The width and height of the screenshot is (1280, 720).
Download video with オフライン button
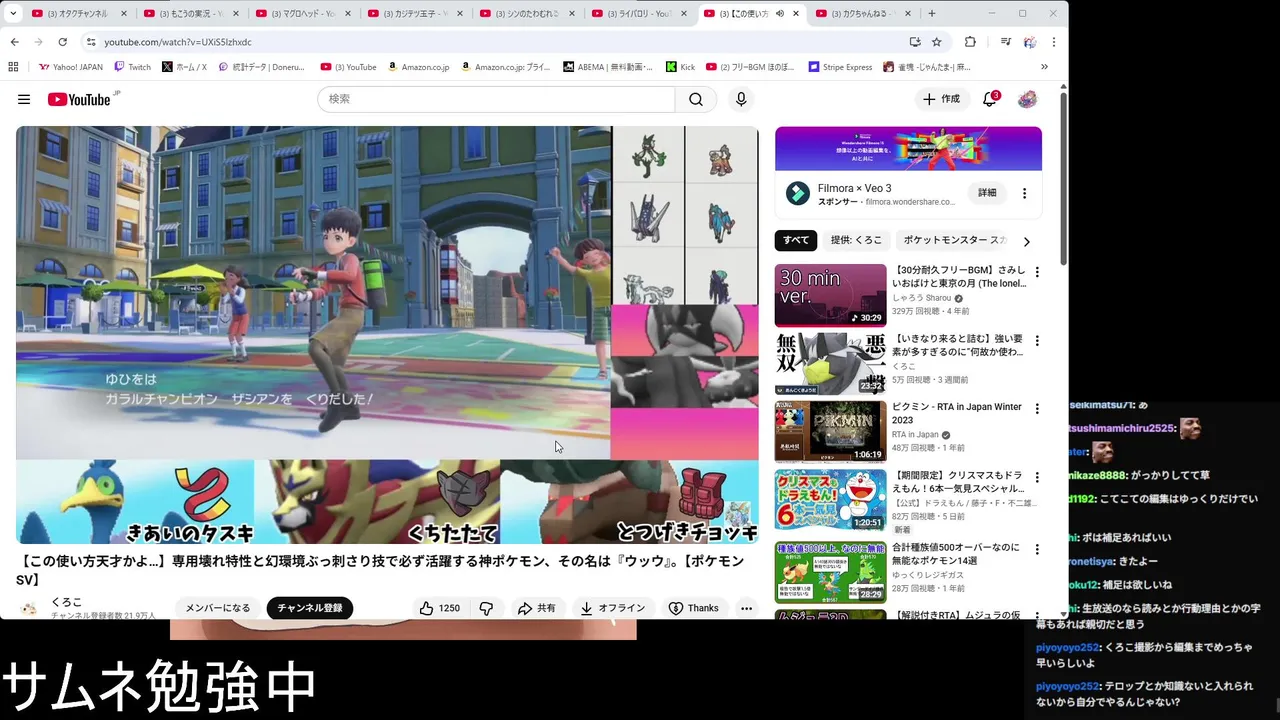pyautogui.click(x=613, y=608)
